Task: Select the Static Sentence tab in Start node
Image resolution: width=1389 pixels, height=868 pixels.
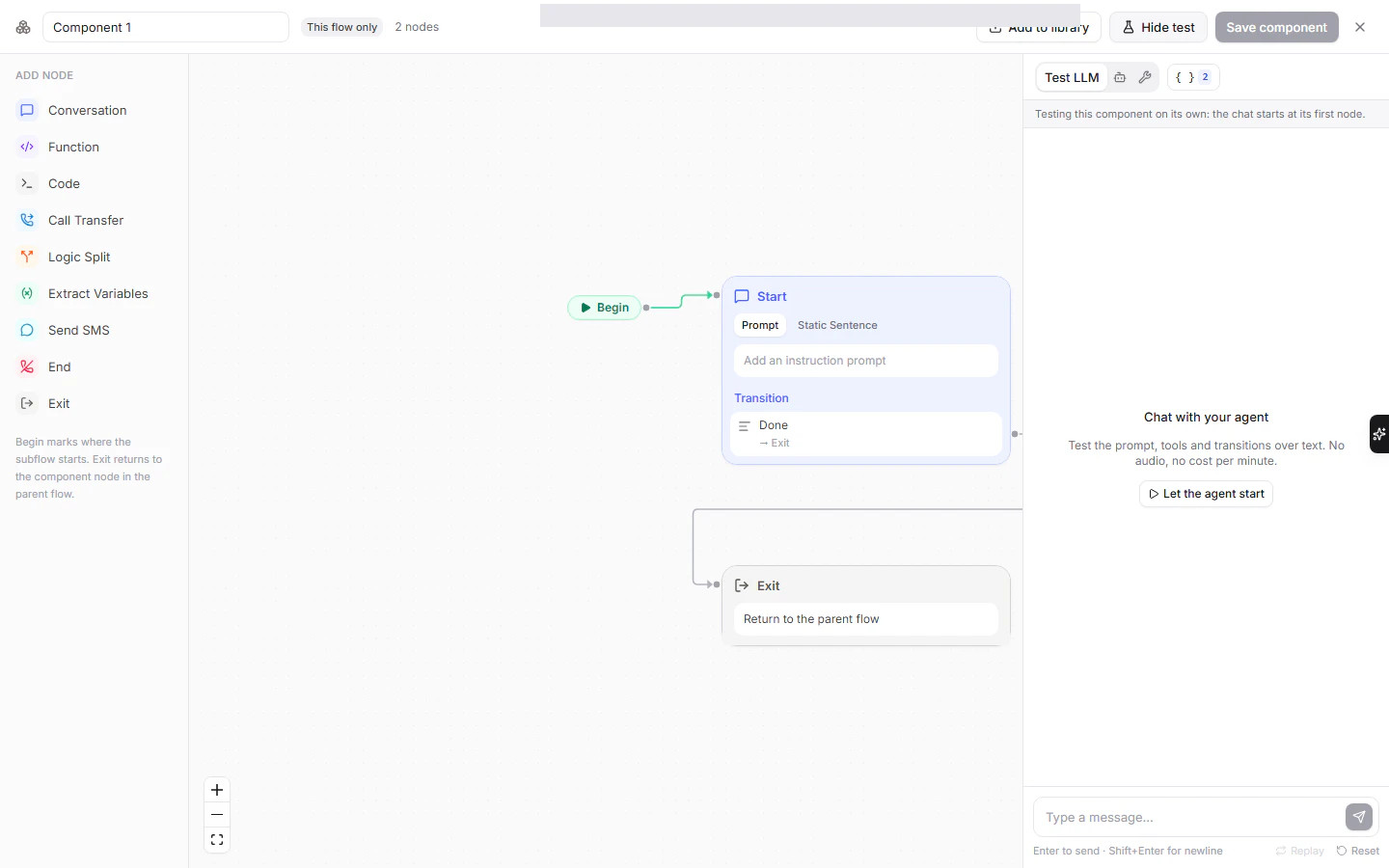Action: (x=837, y=325)
